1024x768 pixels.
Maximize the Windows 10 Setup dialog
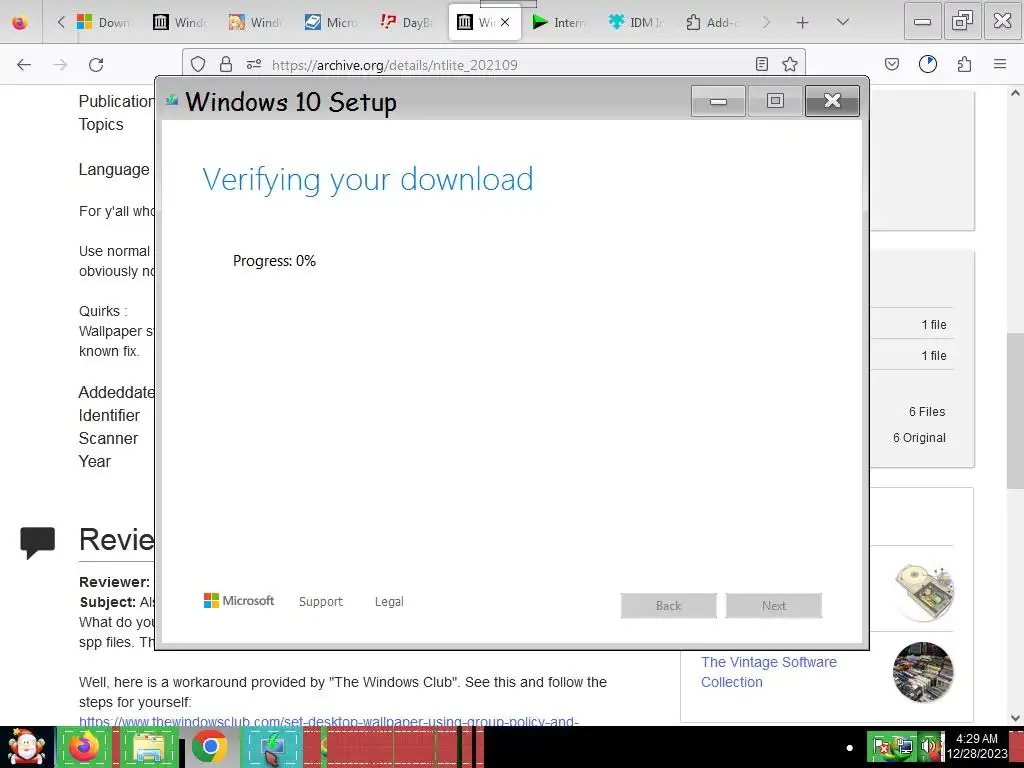[x=775, y=101]
